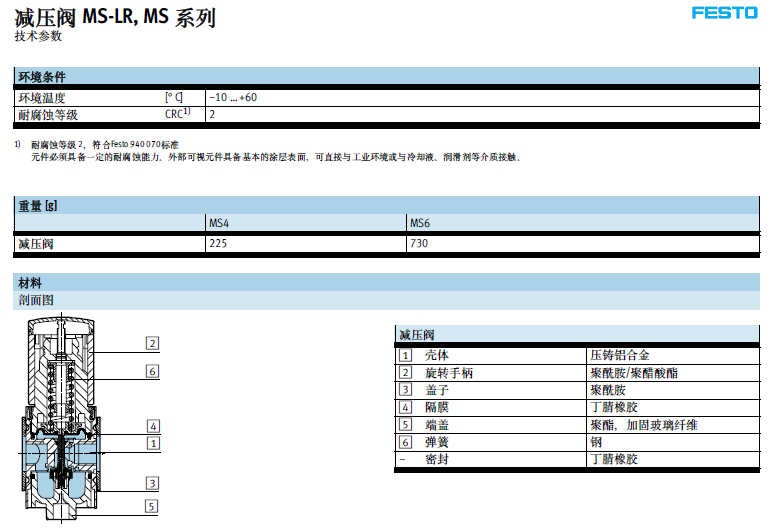780x532 pixels.
Task: Select the materials table header "减压阀"
Action: click(x=577, y=334)
